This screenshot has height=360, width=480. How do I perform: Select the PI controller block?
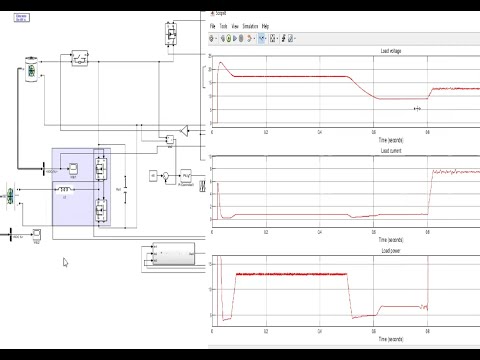[186, 175]
